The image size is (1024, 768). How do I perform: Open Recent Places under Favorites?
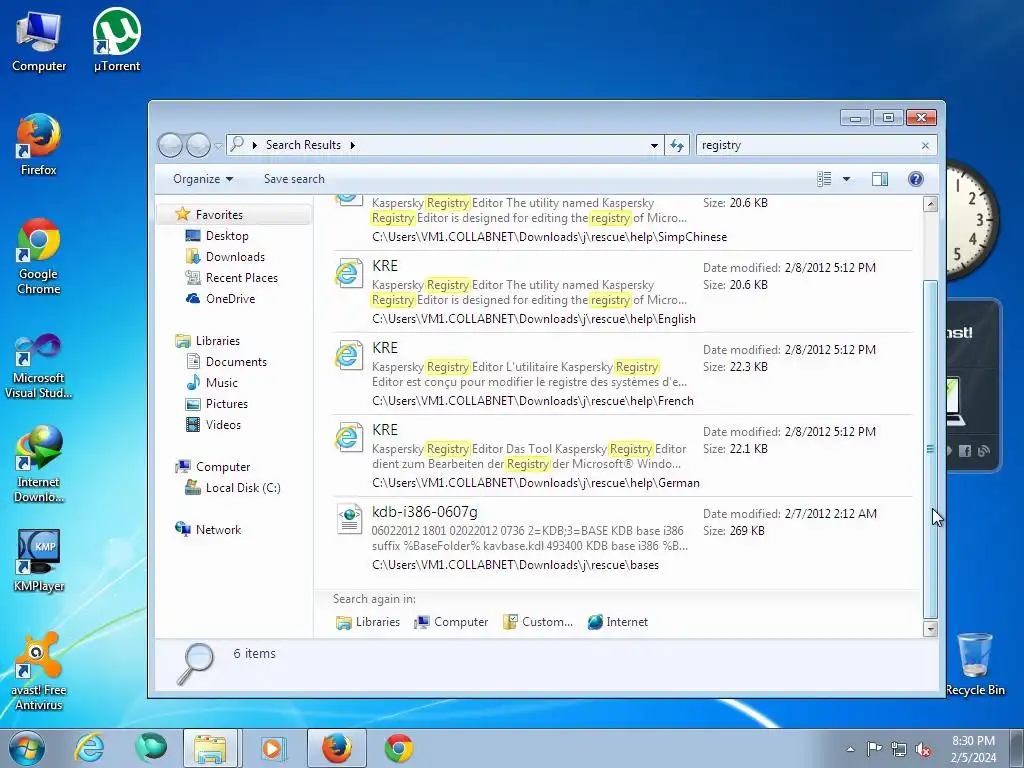point(242,278)
